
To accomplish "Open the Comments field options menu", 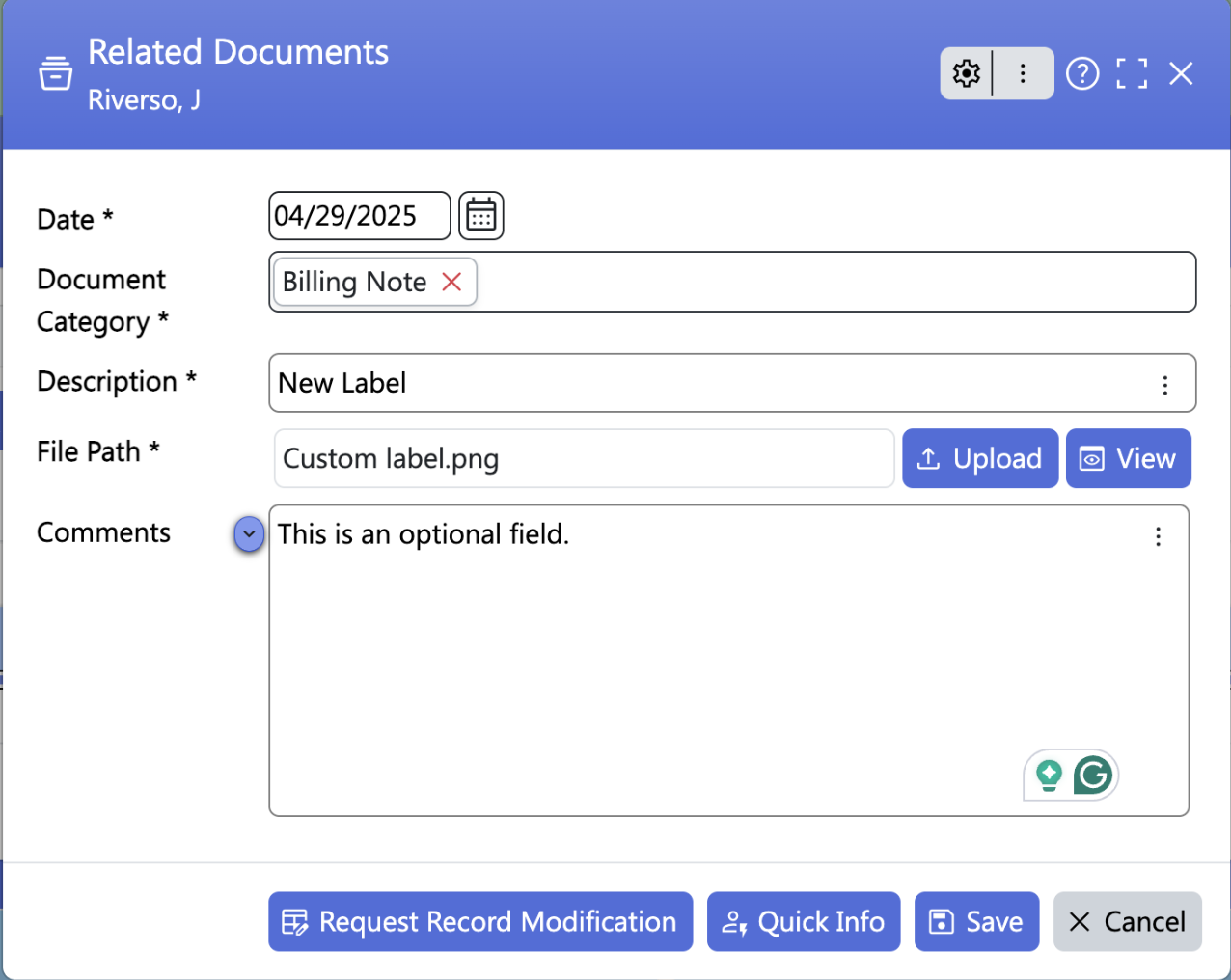I will pyautogui.click(x=1158, y=536).
